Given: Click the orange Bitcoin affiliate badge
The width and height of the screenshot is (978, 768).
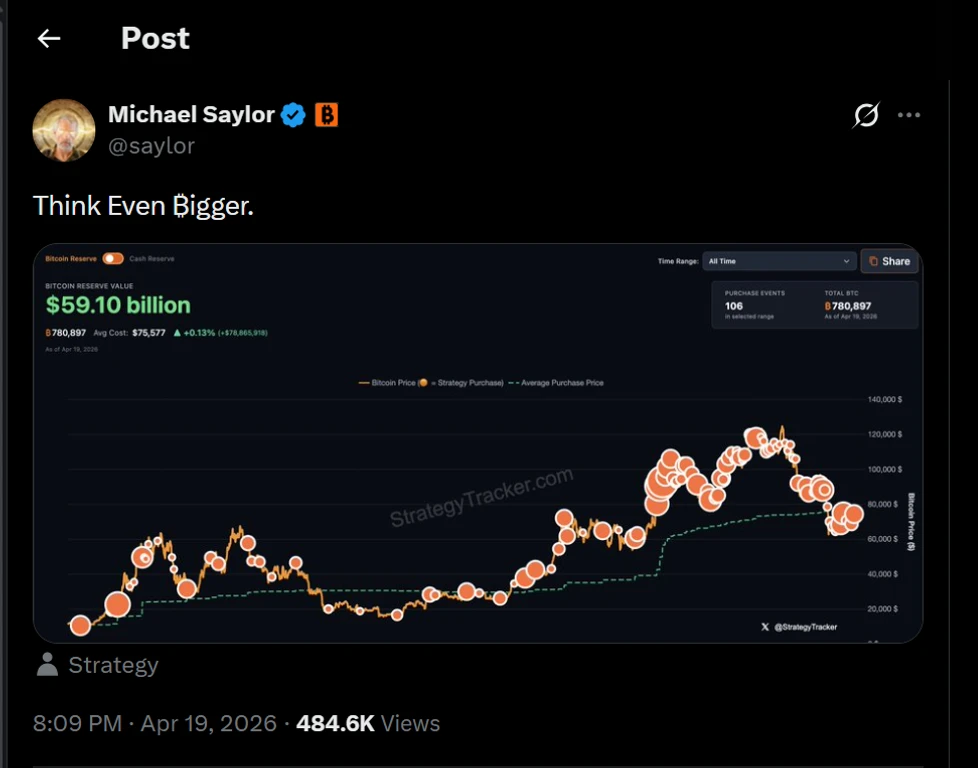Looking at the screenshot, I should [x=326, y=115].
